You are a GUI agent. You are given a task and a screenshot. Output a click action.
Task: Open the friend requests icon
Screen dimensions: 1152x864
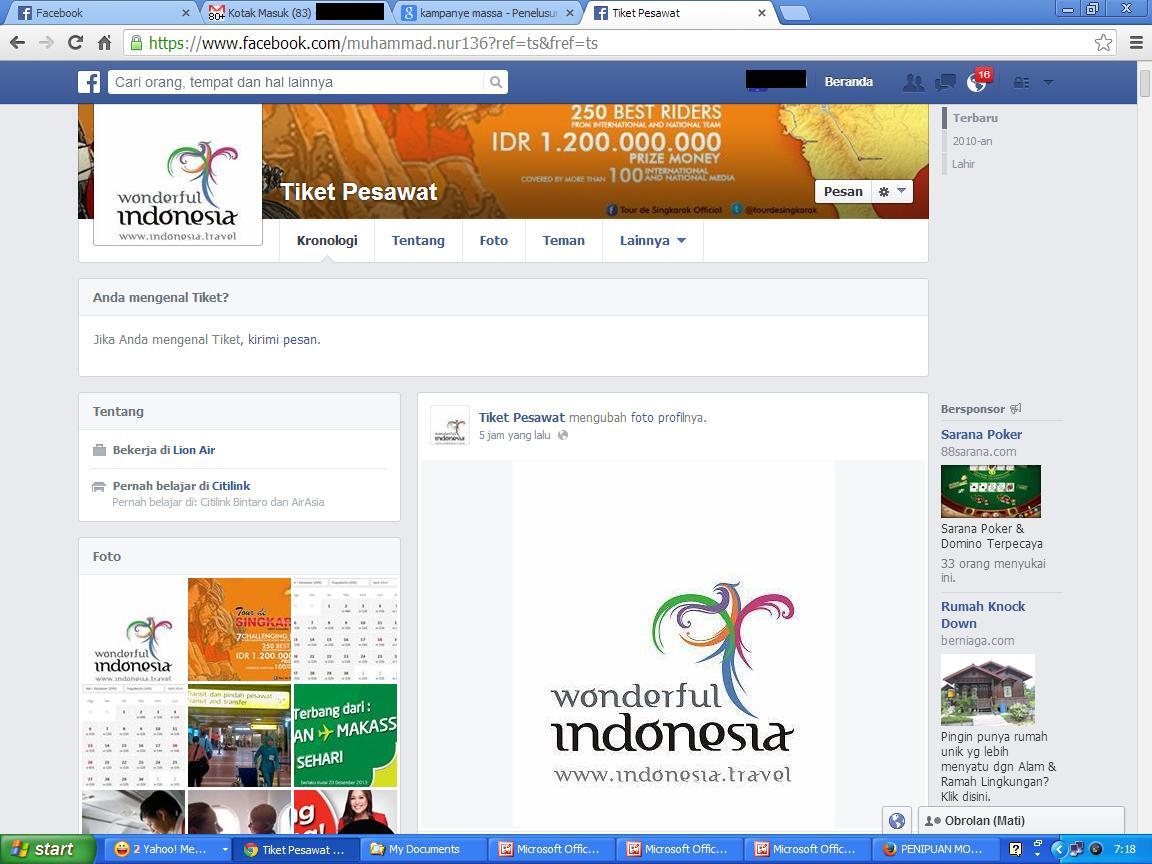[x=913, y=82]
